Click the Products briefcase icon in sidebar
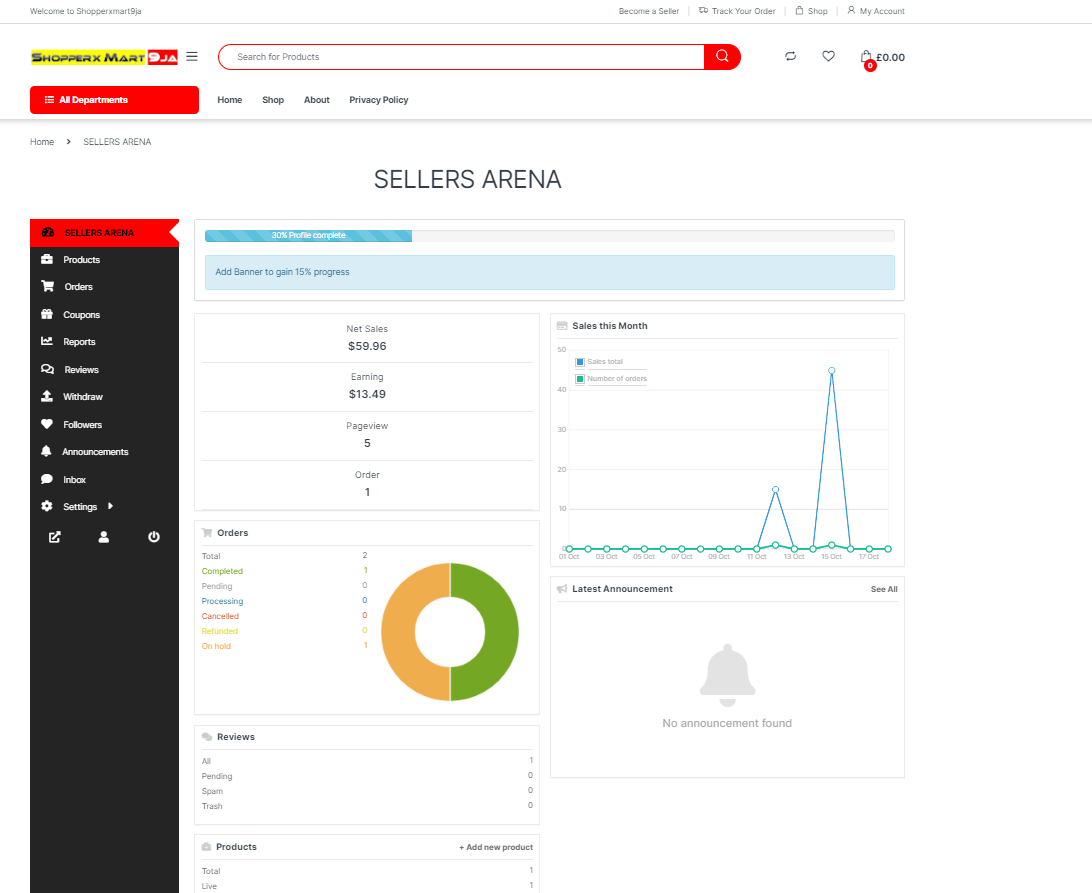The height and width of the screenshot is (893, 1092). 47,259
